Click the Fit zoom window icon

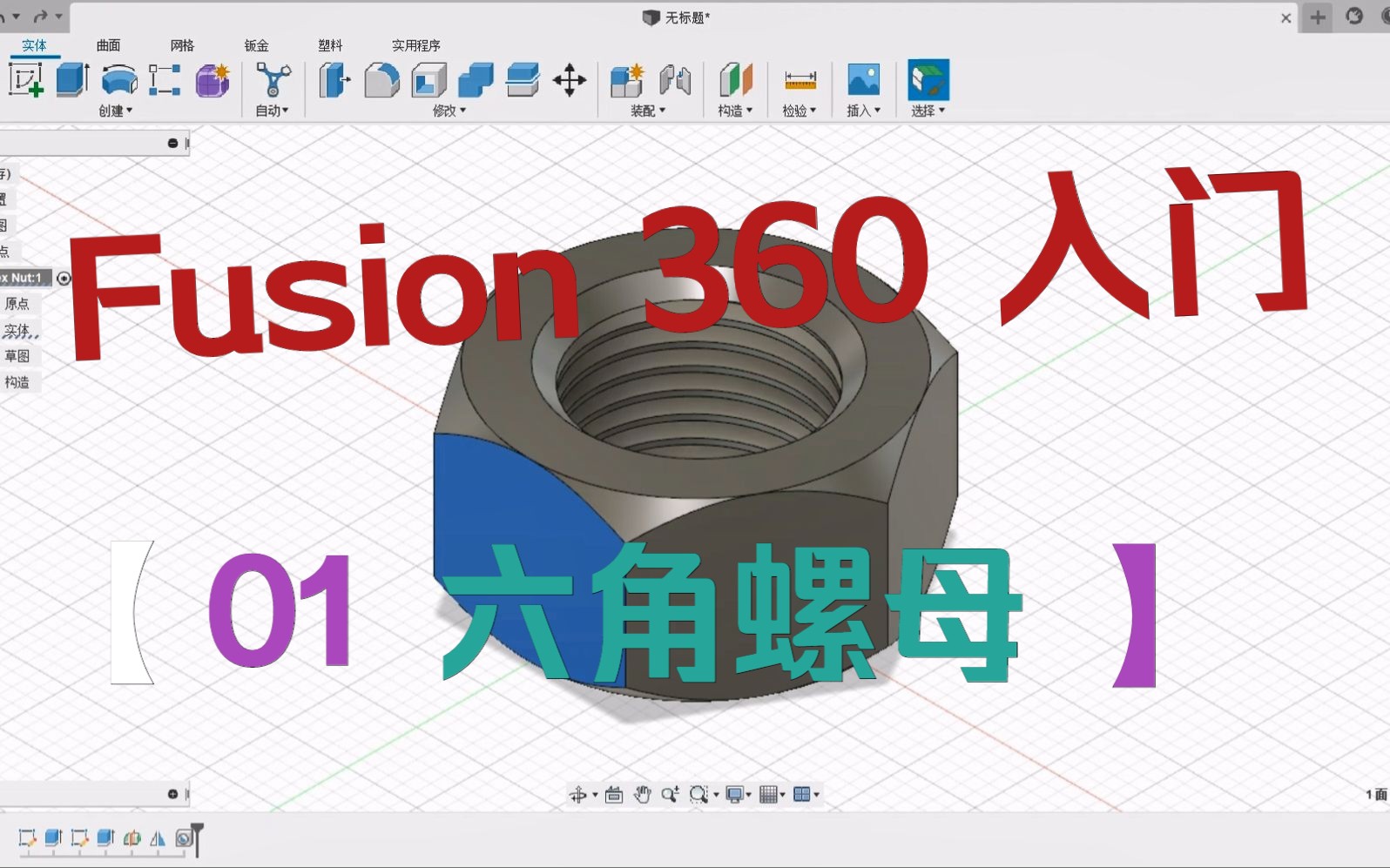[698, 794]
